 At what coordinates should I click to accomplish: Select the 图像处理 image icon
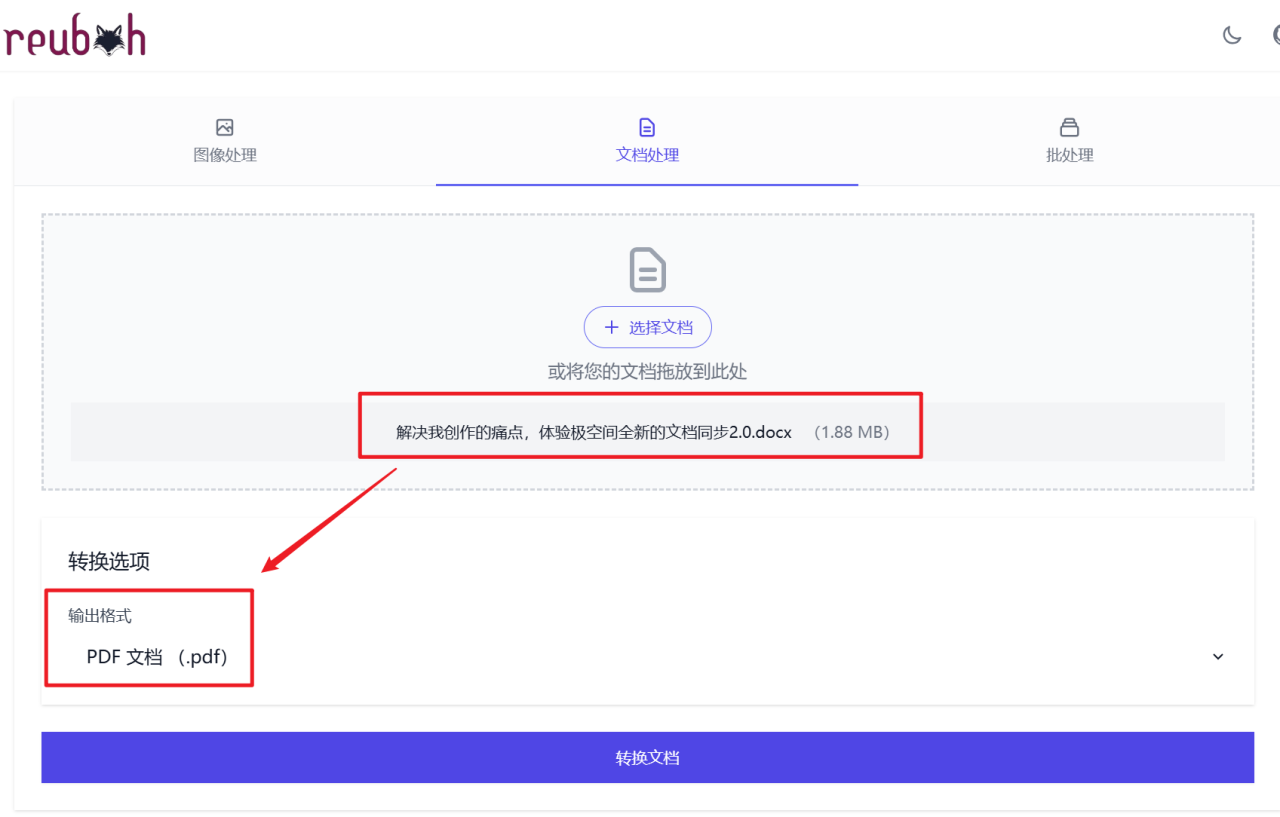(x=224, y=127)
